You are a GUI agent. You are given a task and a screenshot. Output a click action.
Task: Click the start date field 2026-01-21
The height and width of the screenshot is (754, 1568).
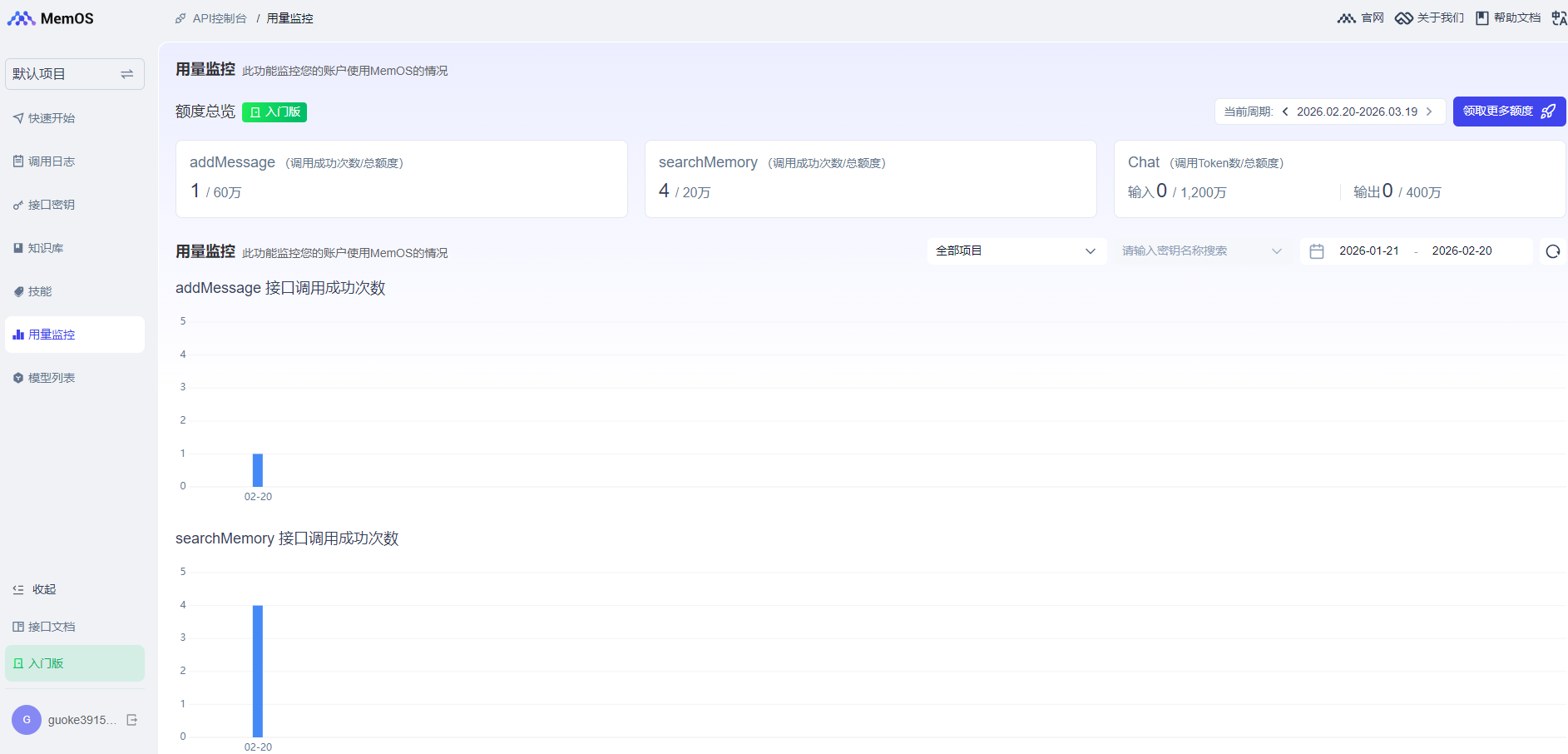1368,251
